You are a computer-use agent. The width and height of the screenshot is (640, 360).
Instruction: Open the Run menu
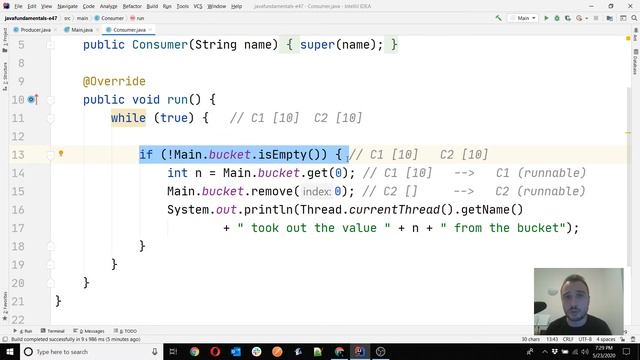(x=167, y=6)
